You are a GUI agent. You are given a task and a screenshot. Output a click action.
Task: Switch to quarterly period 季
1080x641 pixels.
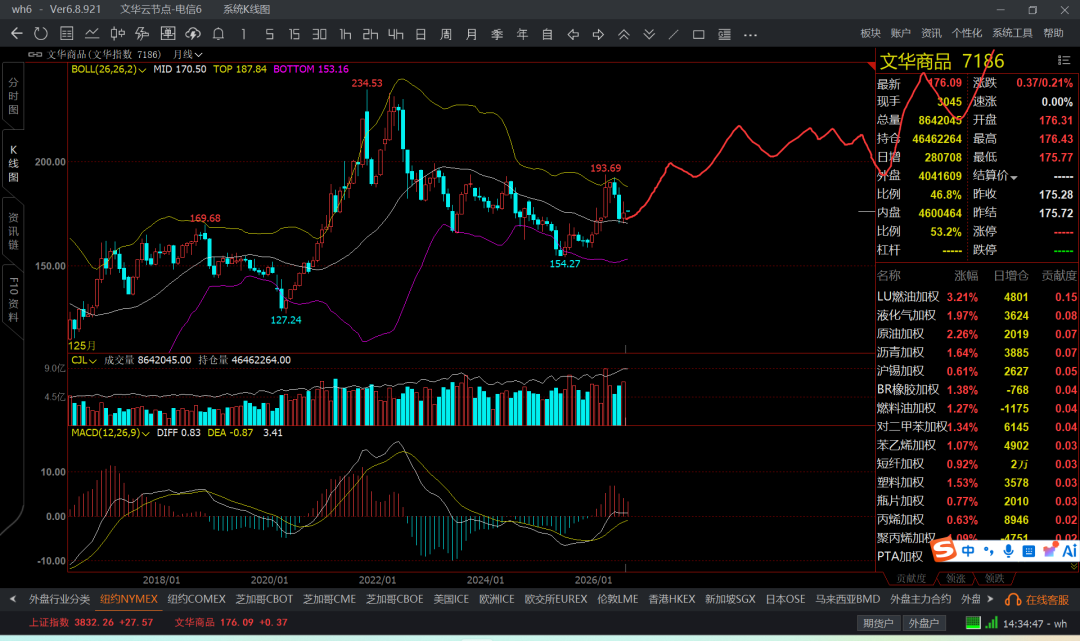(497, 34)
